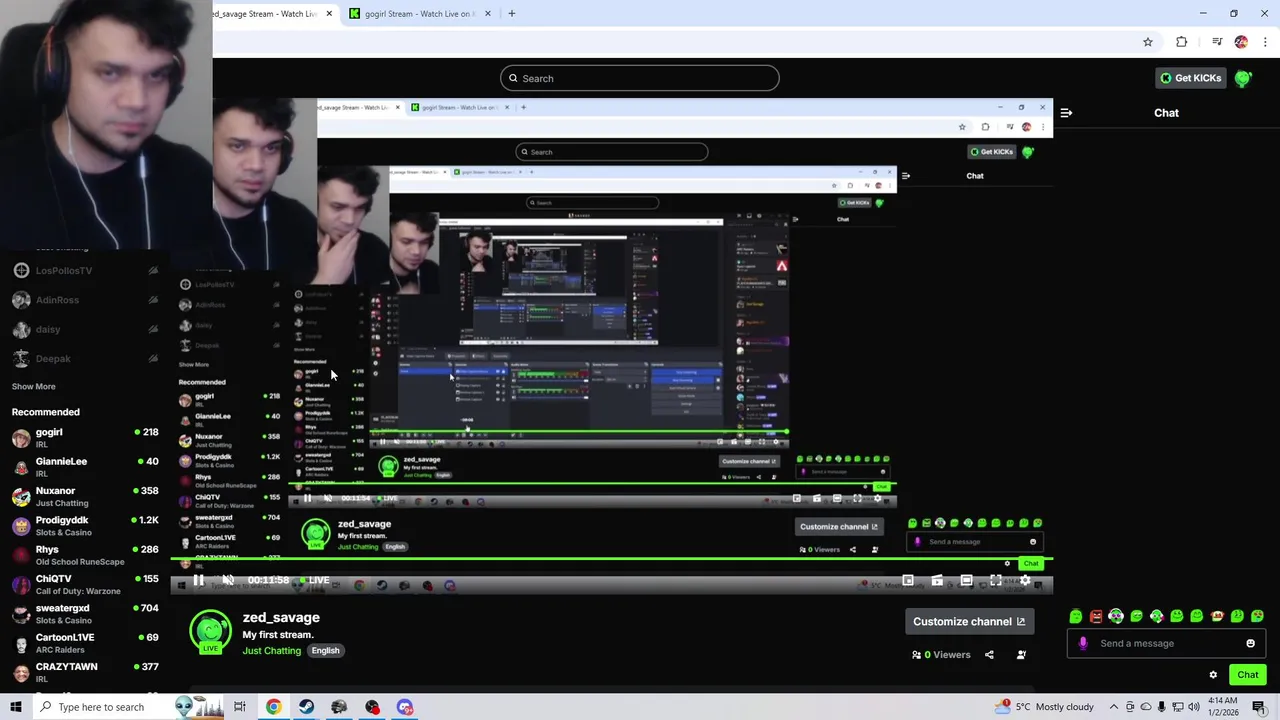
Task: Open zed_savage channel avatar
Action: coord(210,631)
